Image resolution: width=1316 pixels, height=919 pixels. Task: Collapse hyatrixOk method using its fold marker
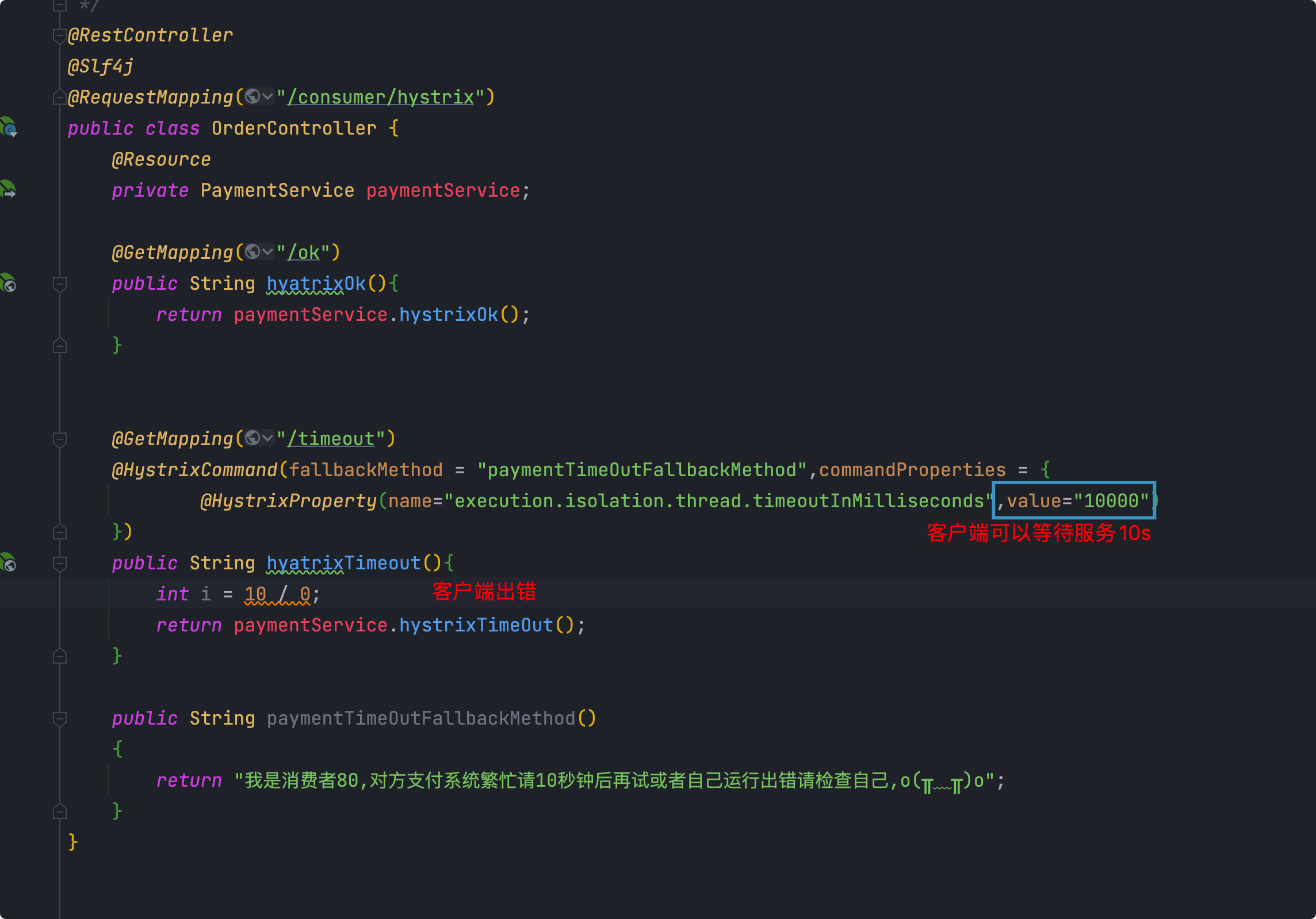59,284
